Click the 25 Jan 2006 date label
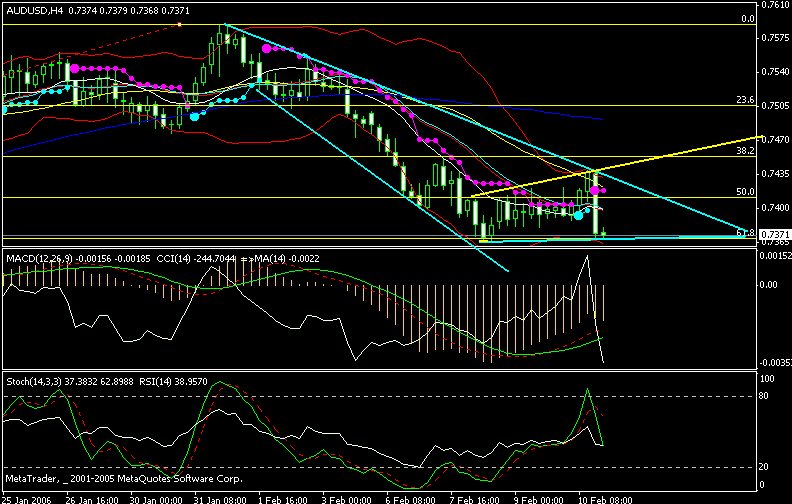 (x=27, y=500)
